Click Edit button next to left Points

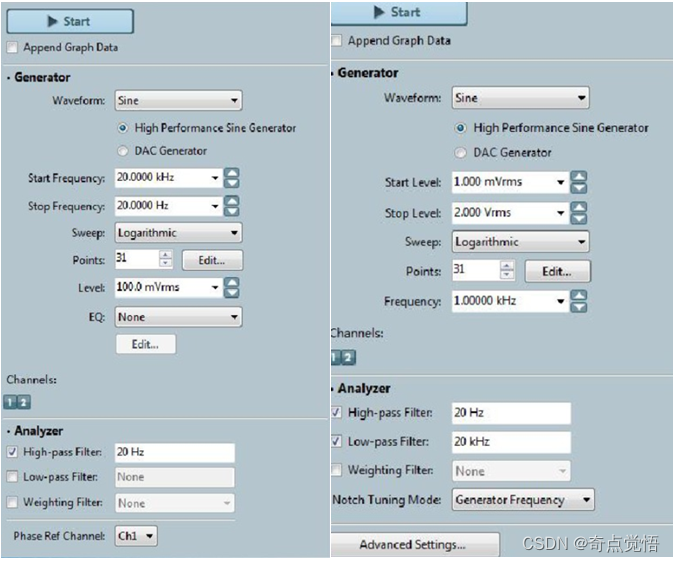tap(212, 260)
